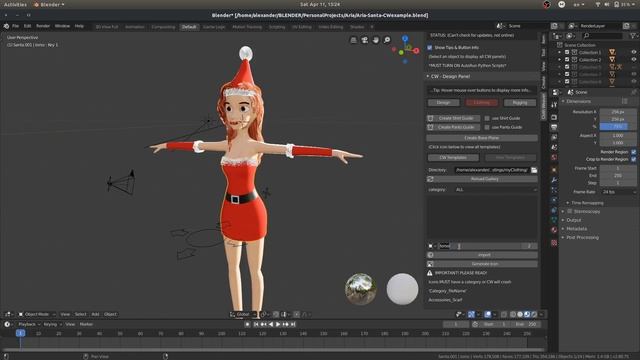The height and width of the screenshot is (360, 640).
Task: Click the Create Base Plane button
Action: (x=482, y=138)
